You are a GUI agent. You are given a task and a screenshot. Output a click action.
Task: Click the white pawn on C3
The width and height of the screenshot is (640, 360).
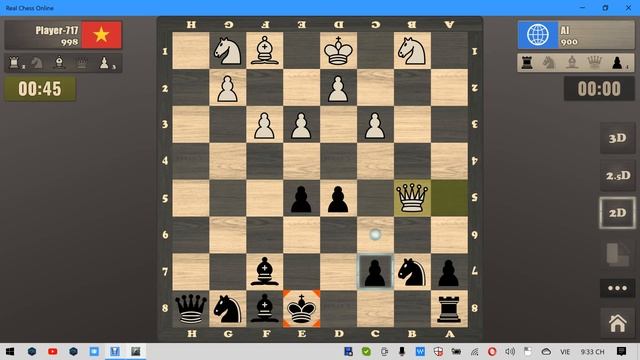coord(375,125)
